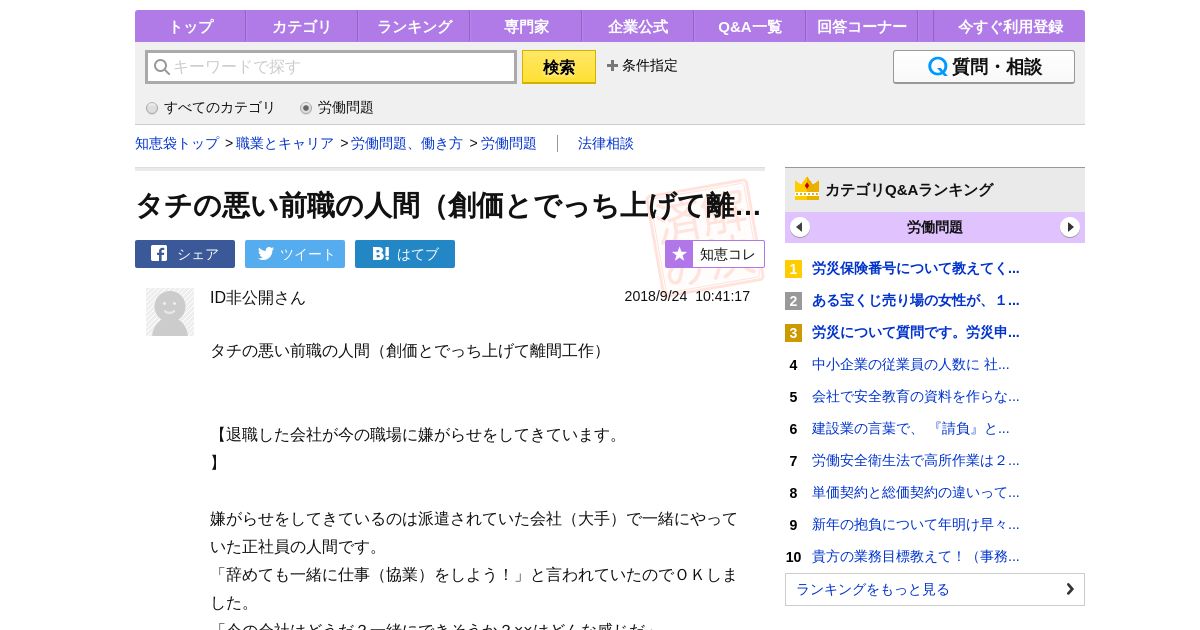1200x630 pixels.
Task: Open the 労働問題、働き方 breadcrumb link
Action: tap(407, 143)
